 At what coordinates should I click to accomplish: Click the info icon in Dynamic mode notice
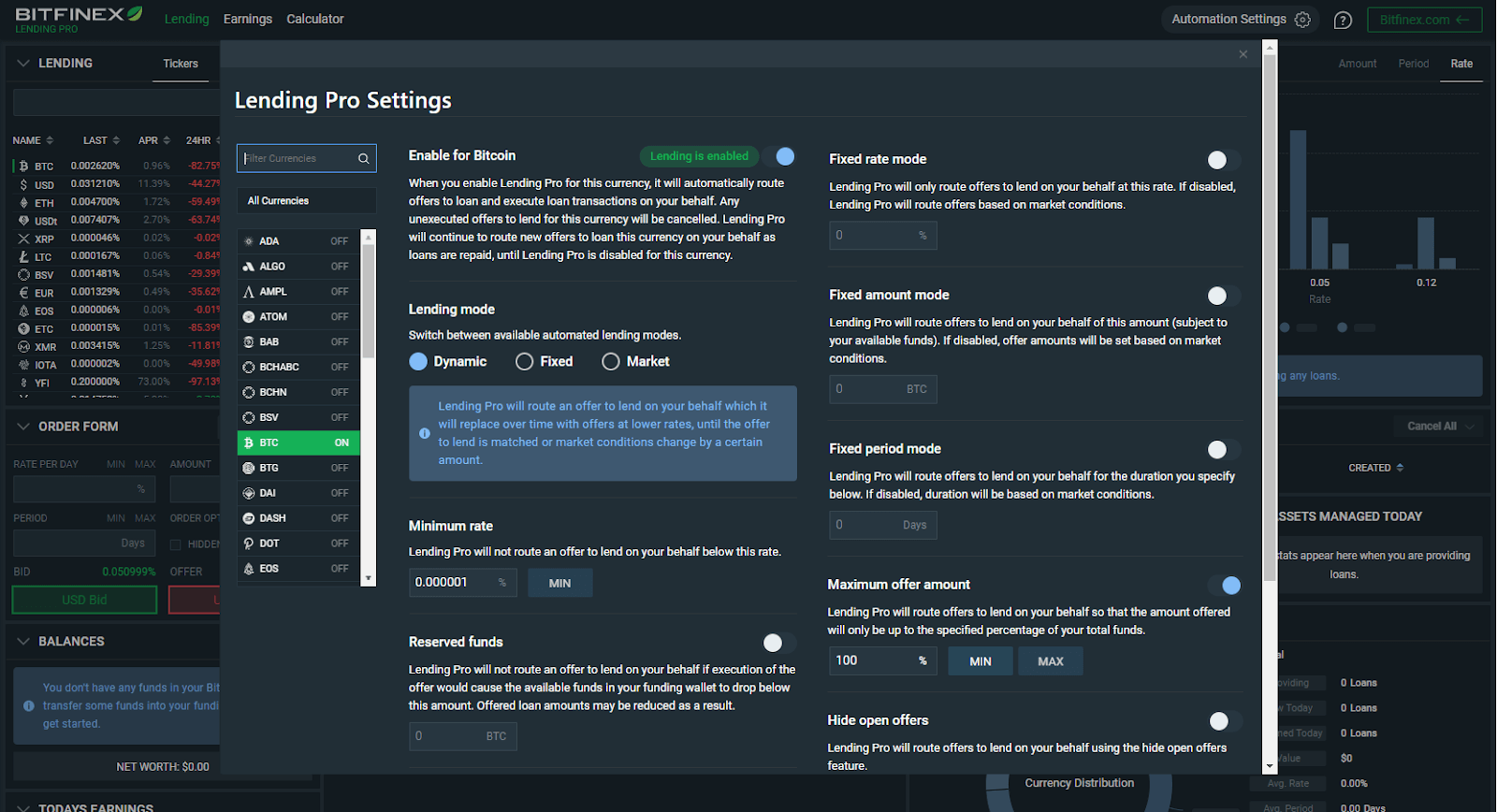click(425, 433)
